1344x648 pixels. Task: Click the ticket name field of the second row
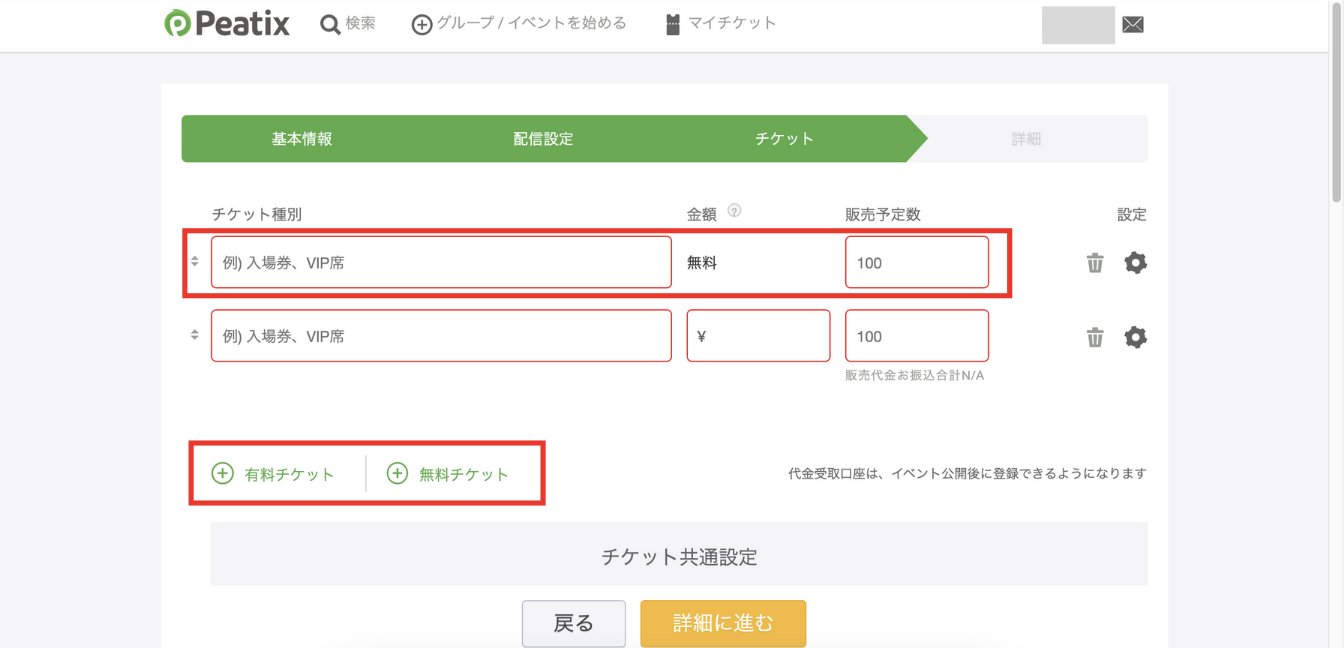(440, 336)
